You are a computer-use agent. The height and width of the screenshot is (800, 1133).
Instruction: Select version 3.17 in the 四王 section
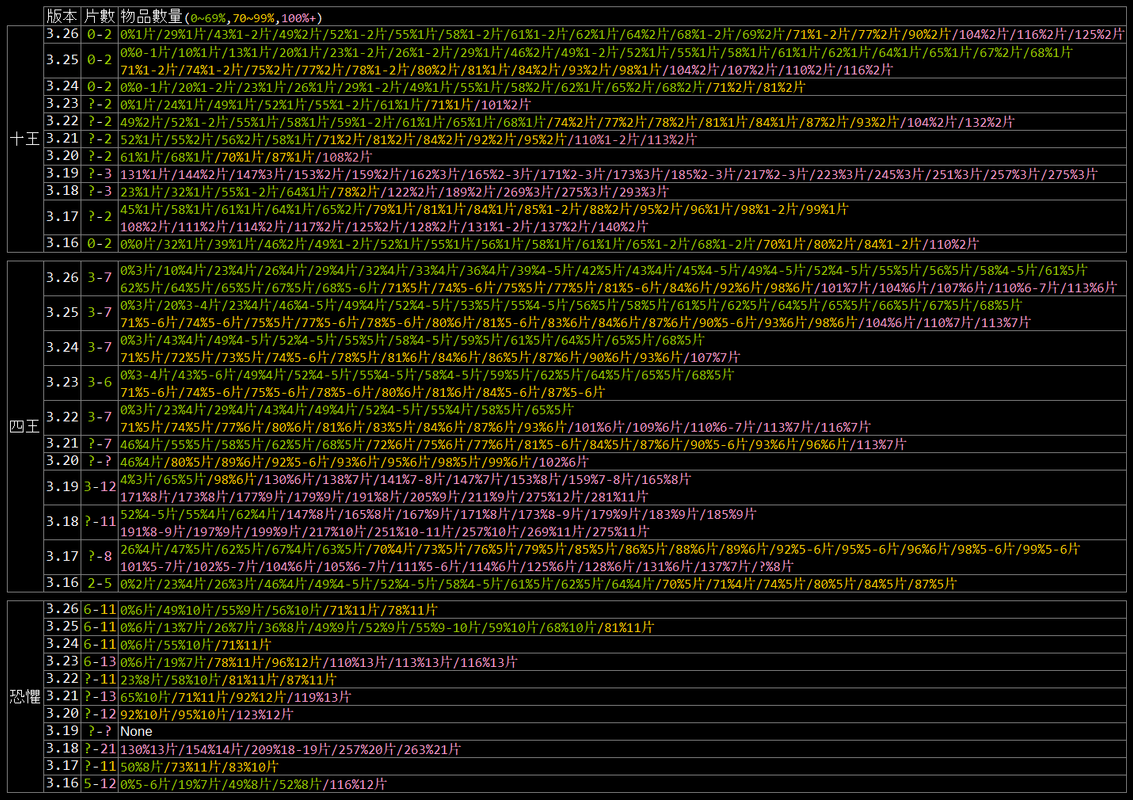tap(62, 556)
